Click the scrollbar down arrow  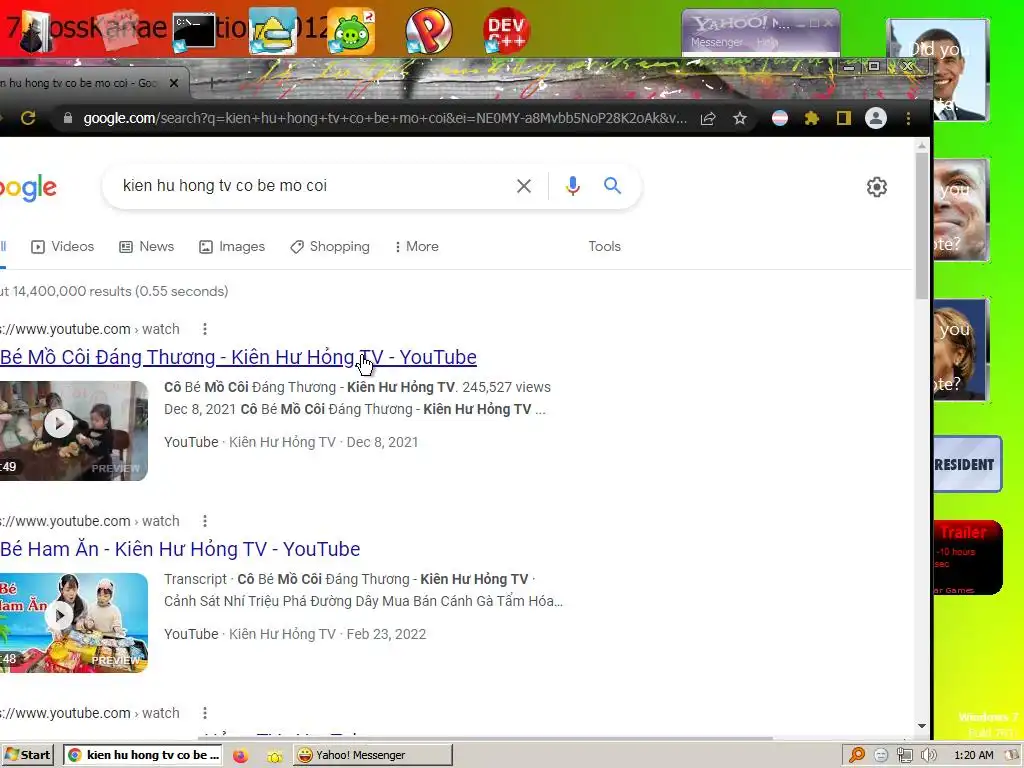(921, 726)
